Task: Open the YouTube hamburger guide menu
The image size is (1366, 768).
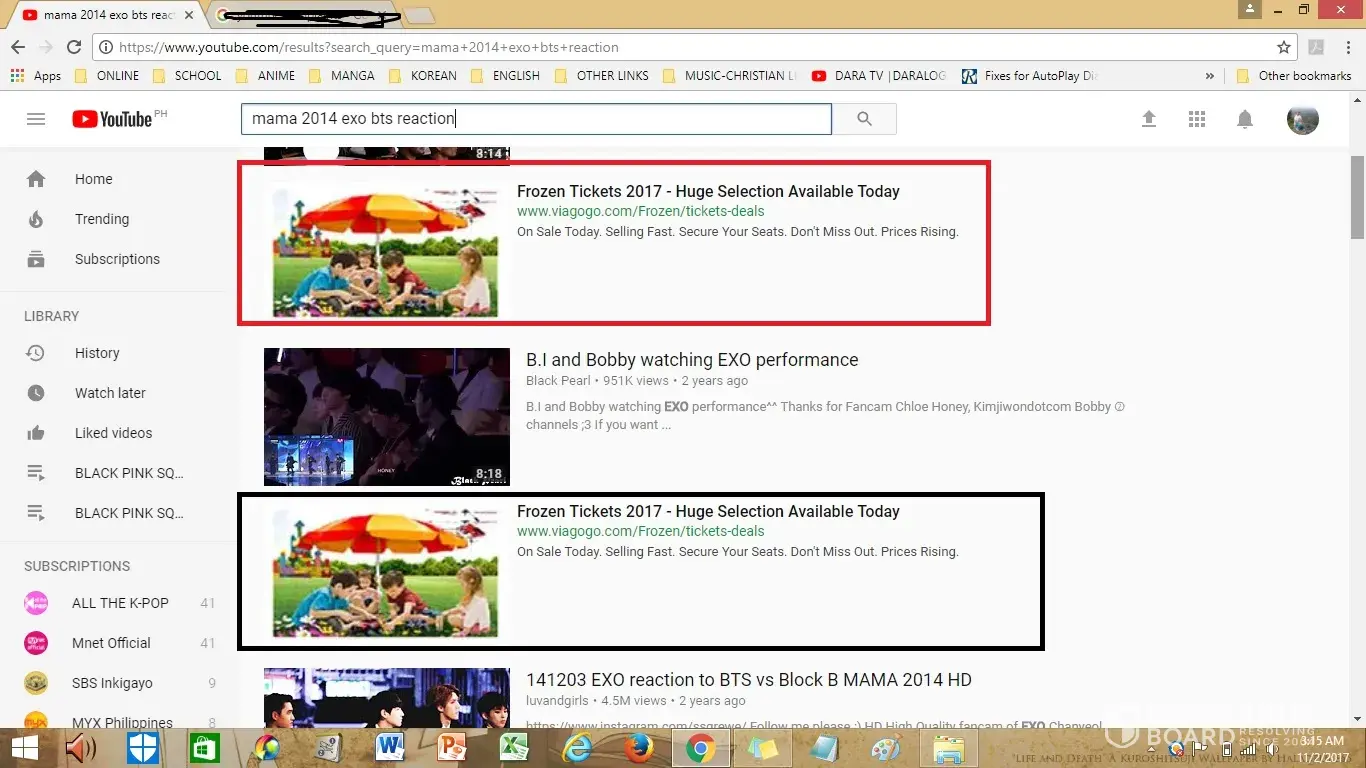Action: pyautogui.click(x=36, y=119)
